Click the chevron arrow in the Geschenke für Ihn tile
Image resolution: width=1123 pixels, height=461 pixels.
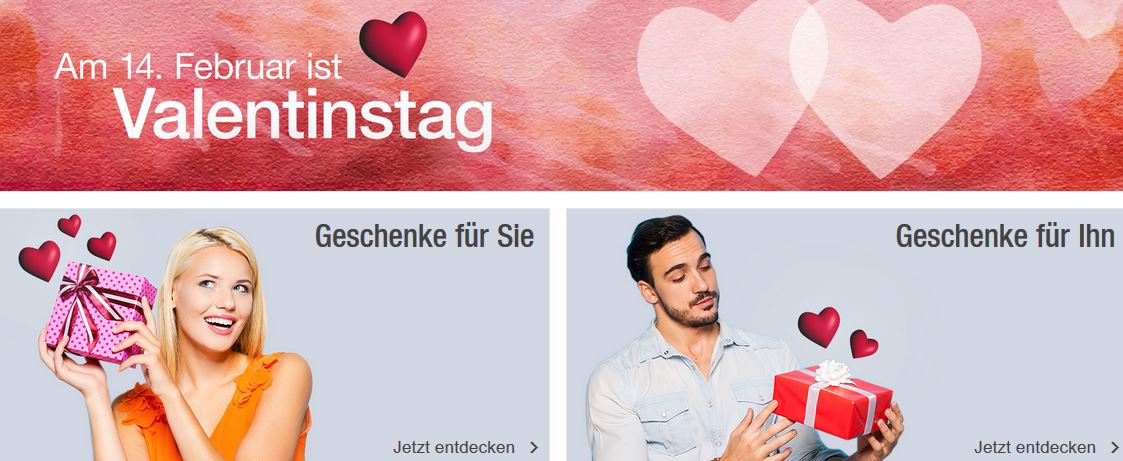1114,448
